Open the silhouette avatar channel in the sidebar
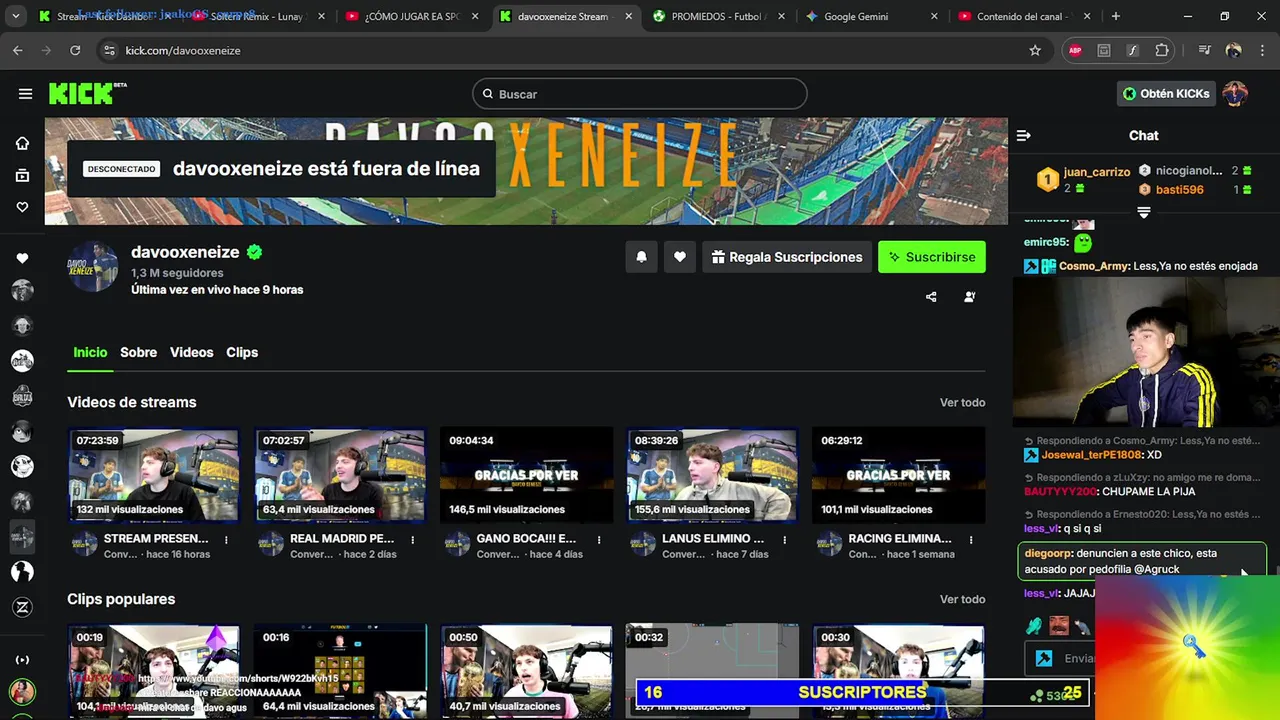Image resolution: width=1280 pixels, height=720 pixels. tap(22, 571)
